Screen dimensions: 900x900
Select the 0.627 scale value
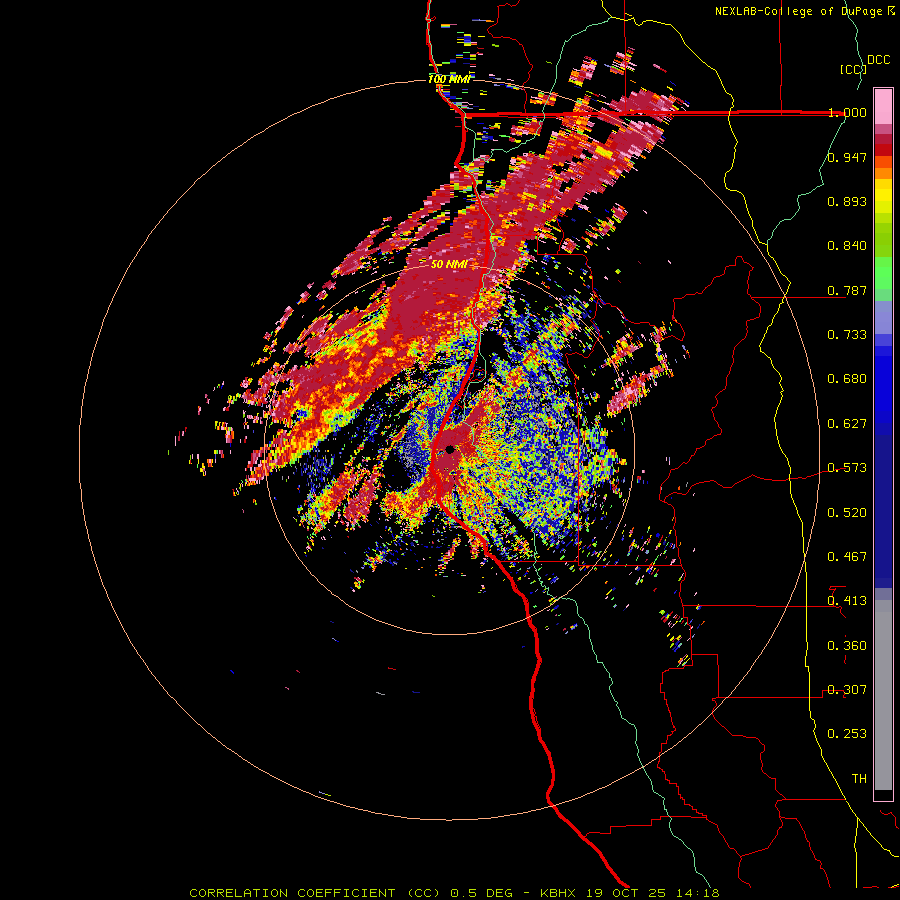click(x=847, y=424)
